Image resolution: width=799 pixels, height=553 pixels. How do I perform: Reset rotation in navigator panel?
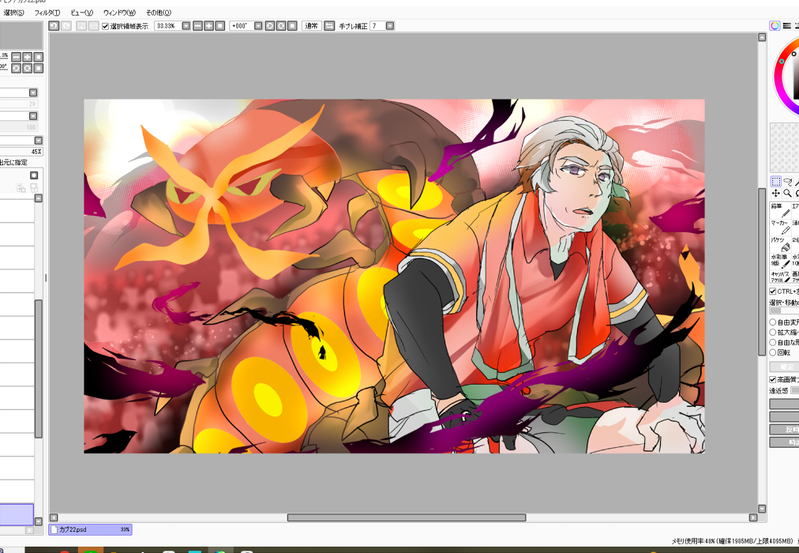click(38, 68)
